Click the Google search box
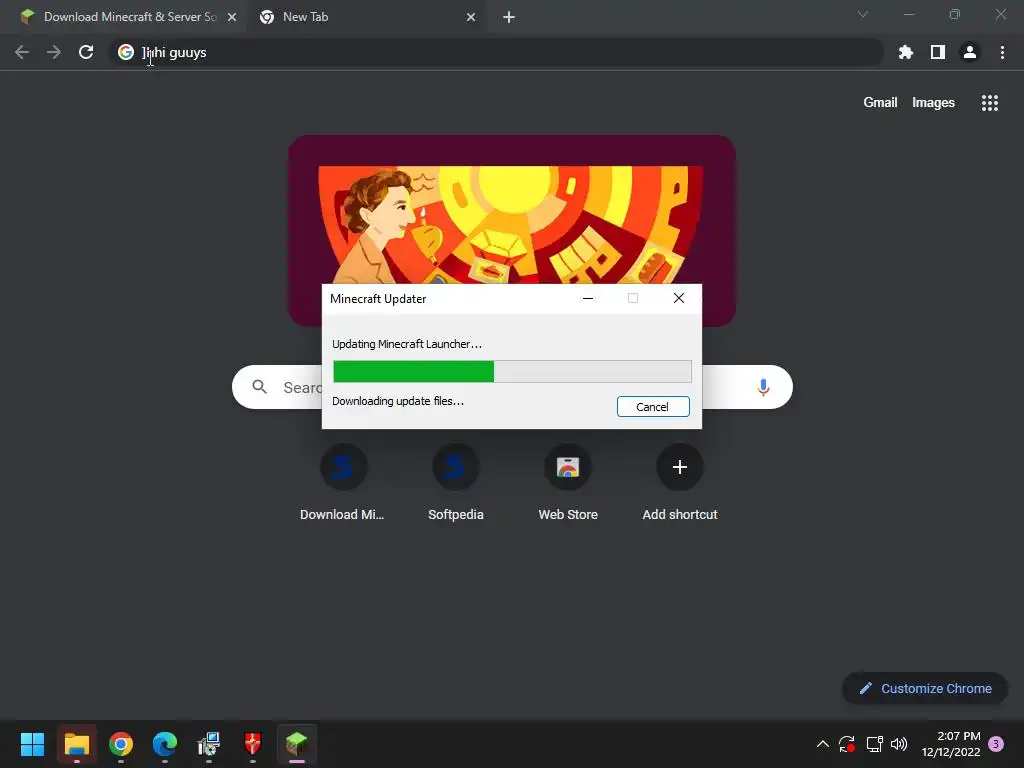1024x768 pixels. click(512, 387)
